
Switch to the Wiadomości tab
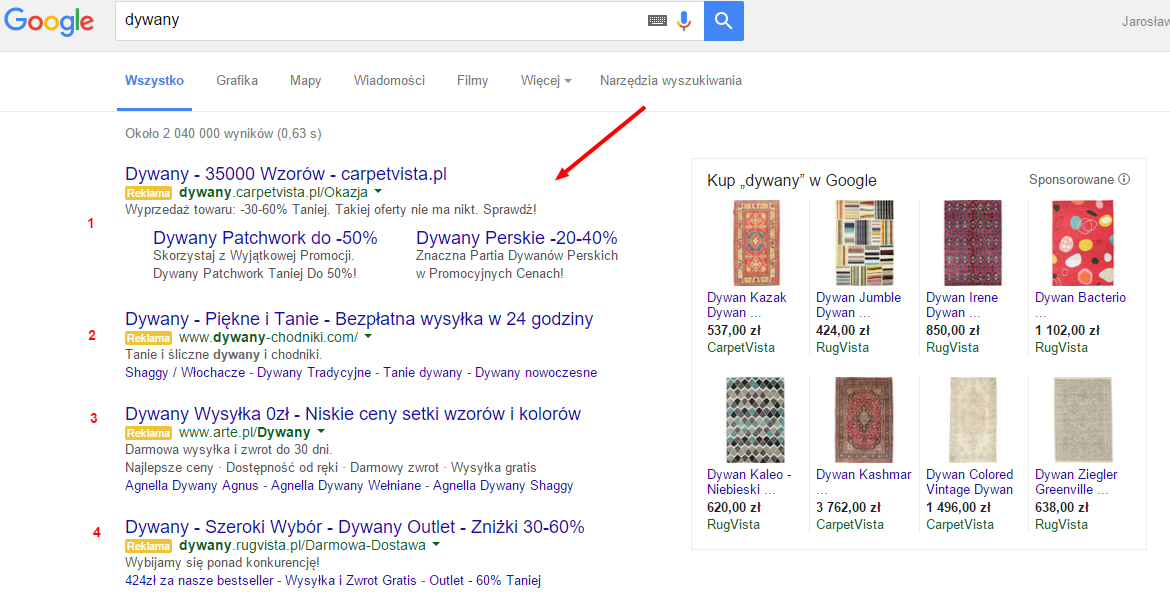390,81
